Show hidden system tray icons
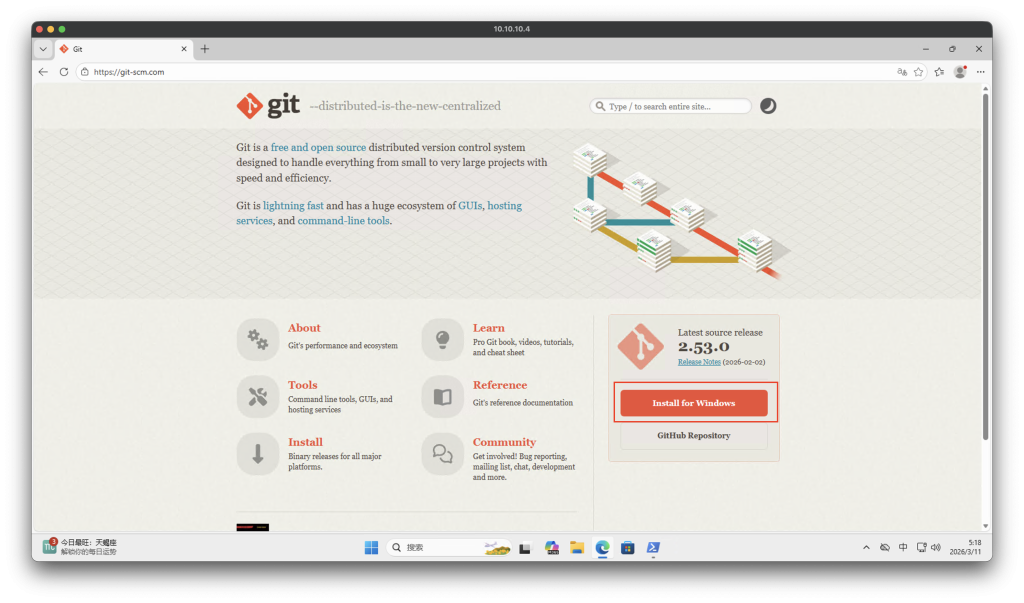 pos(866,548)
